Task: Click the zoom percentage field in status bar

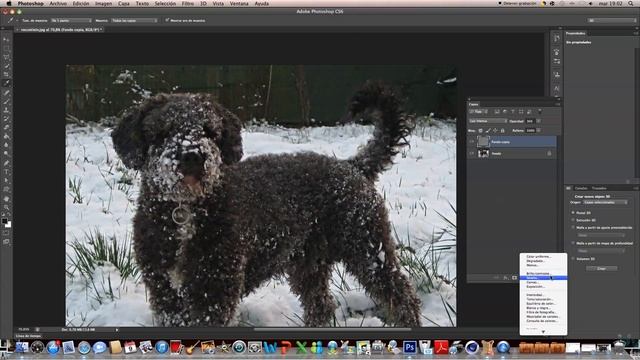Action: pos(24,329)
